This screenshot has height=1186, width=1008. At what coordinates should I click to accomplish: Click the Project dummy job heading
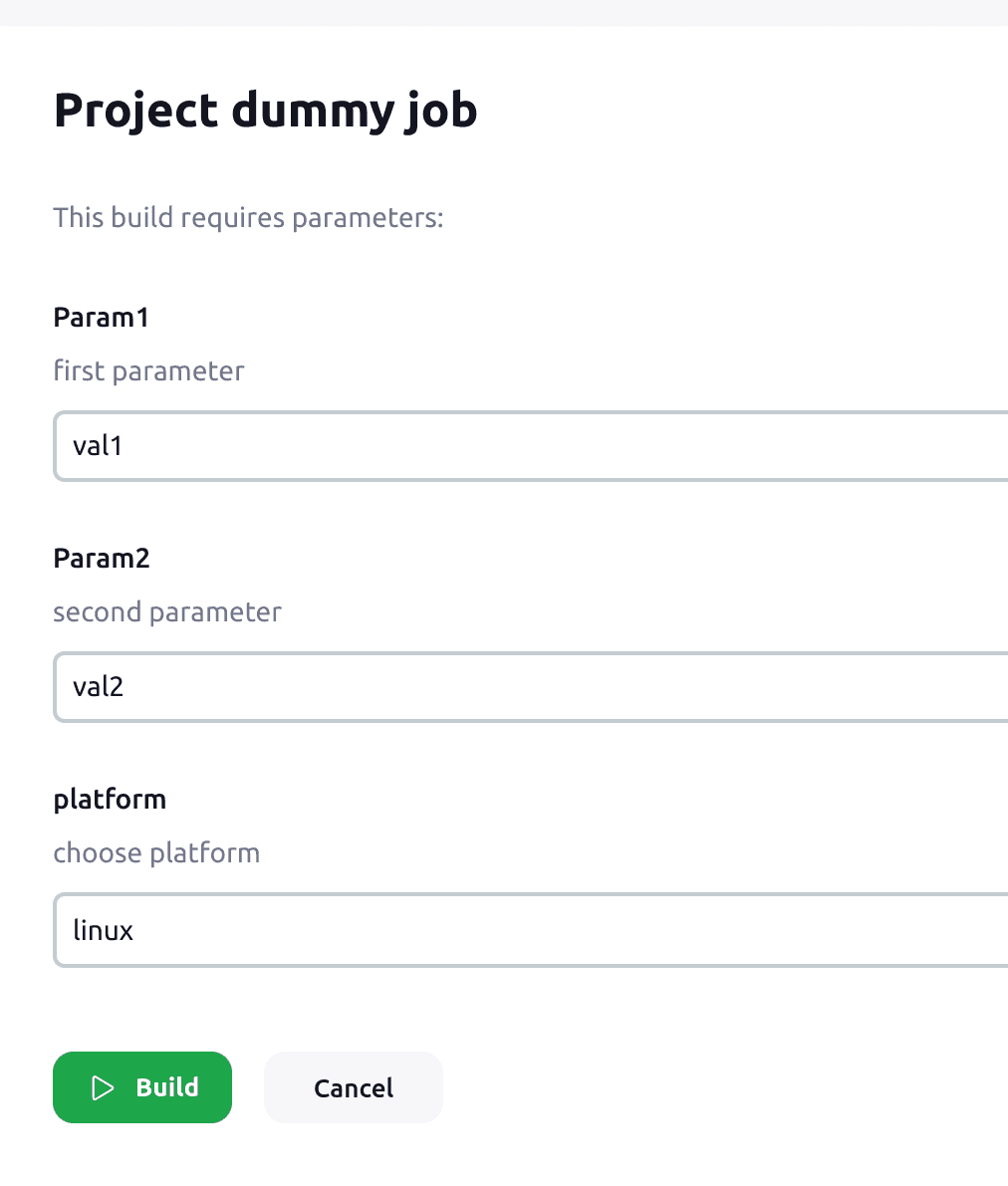click(266, 110)
